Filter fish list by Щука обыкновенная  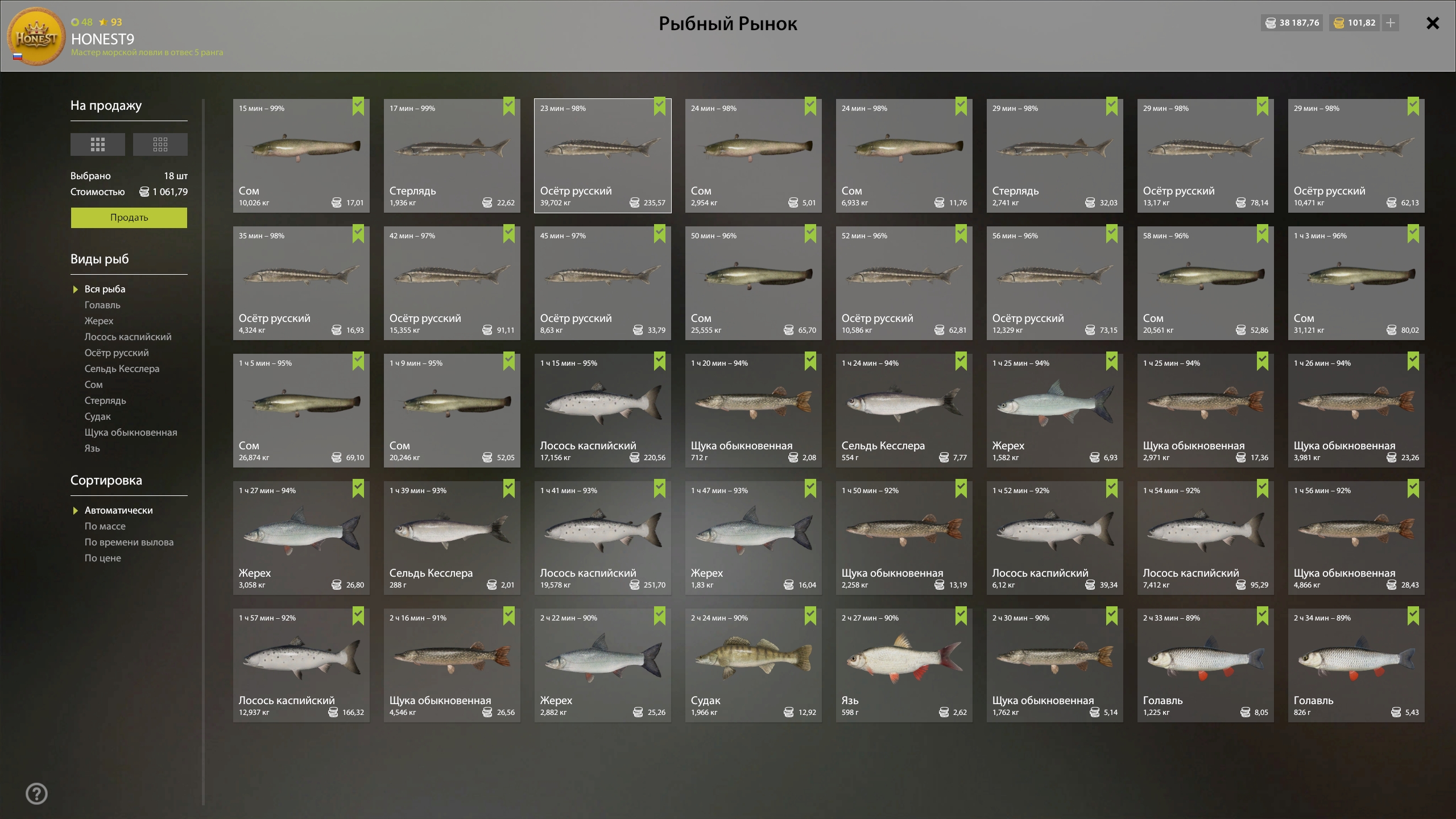(131, 432)
